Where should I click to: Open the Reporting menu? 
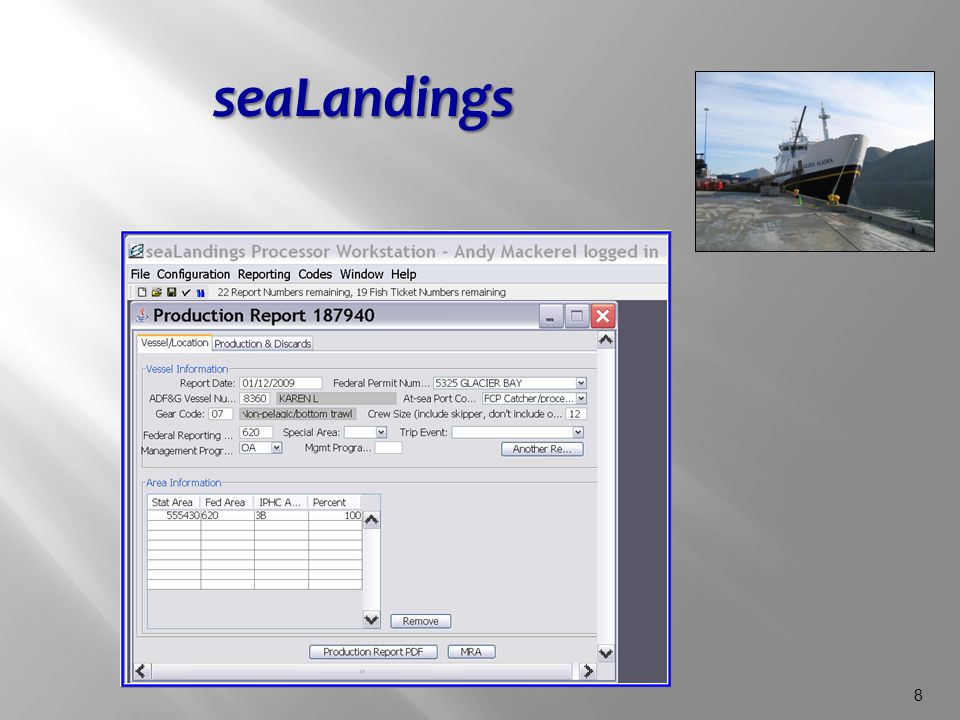264,274
